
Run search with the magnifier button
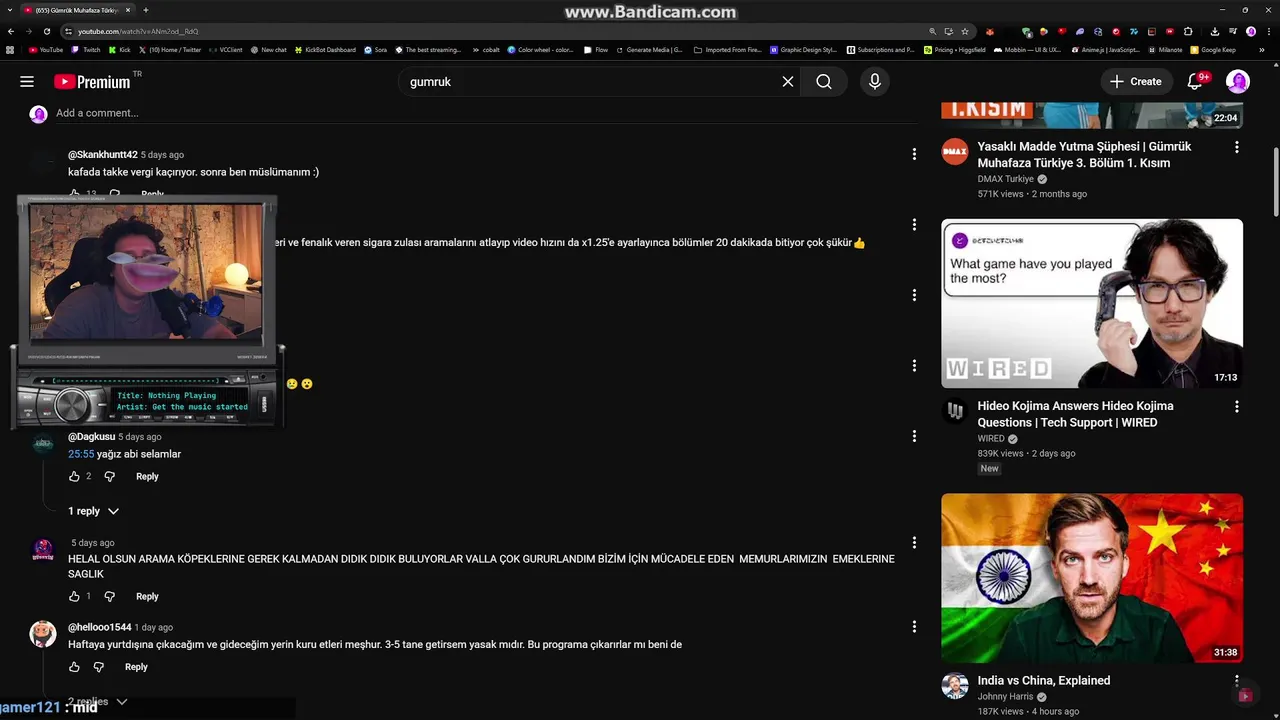(x=824, y=82)
